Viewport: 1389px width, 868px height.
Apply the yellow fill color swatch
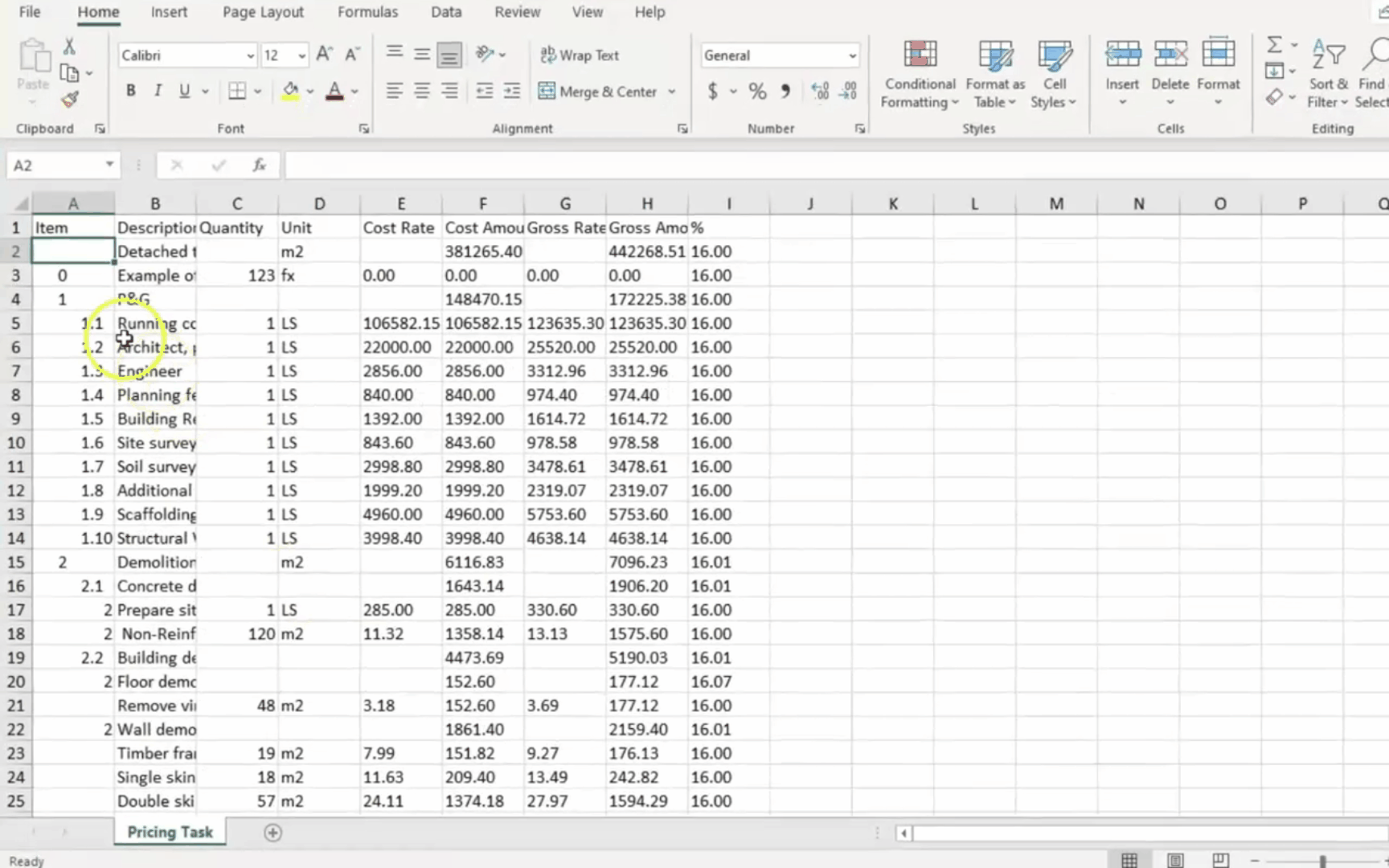pyautogui.click(x=290, y=92)
